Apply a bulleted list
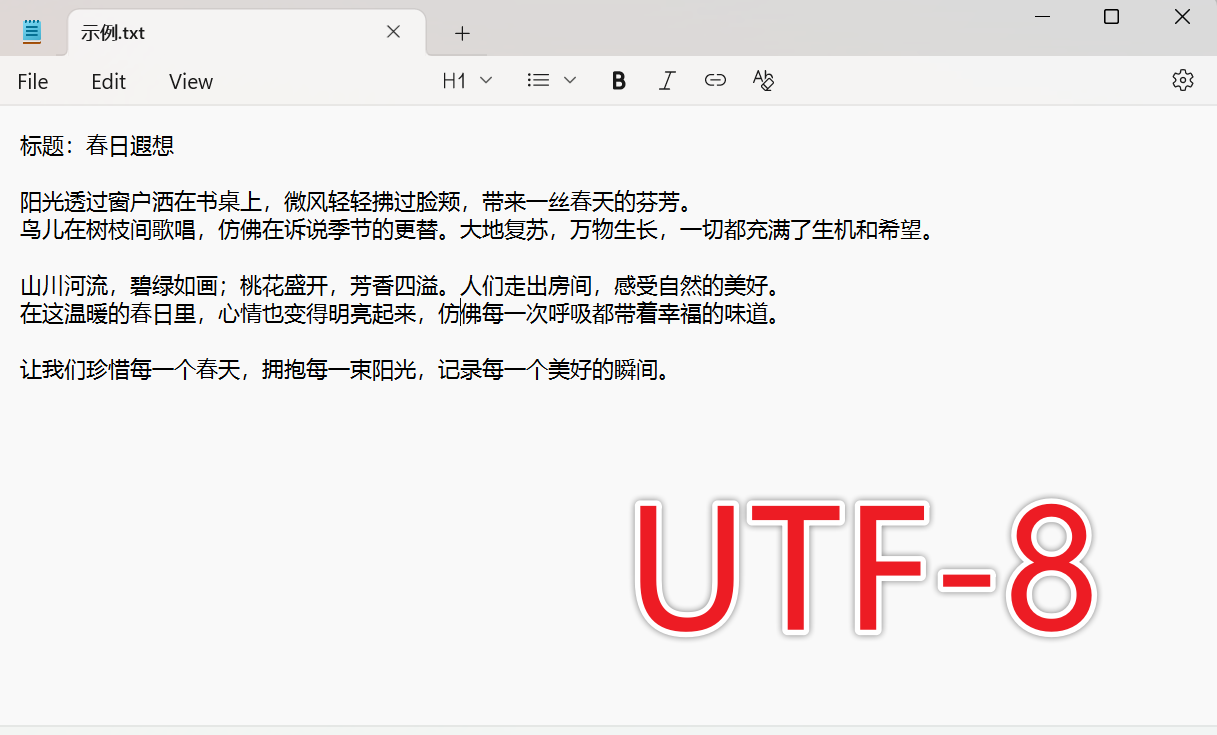Screen dimensions: 1217x735 537,80
